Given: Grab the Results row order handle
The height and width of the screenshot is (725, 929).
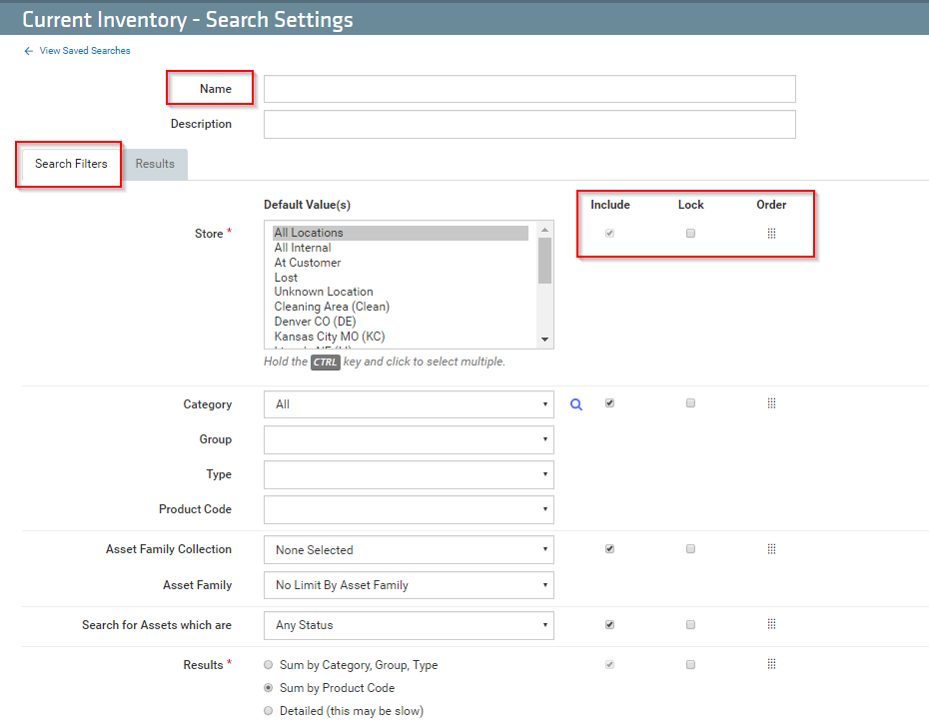Looking at the screenshot, I should point(771,665).
